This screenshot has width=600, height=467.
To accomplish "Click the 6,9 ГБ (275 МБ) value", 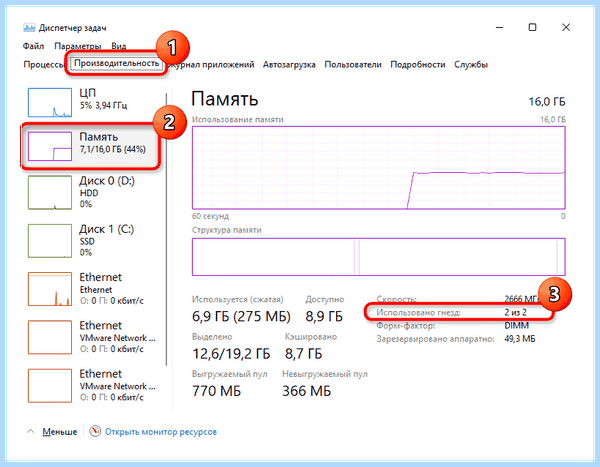I will coord(241,317).
